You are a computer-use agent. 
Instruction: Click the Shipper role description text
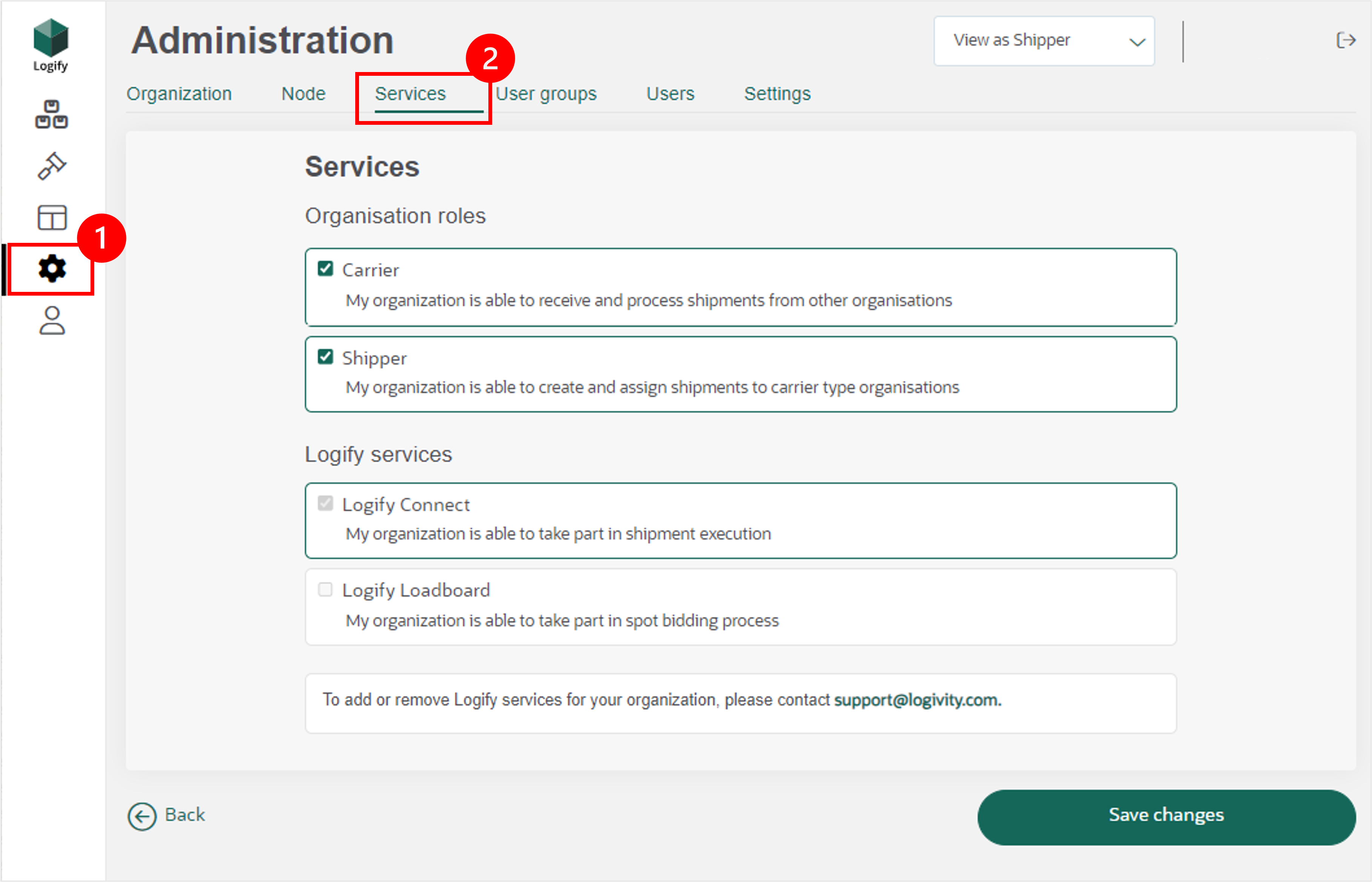click(x=652, y=387)
